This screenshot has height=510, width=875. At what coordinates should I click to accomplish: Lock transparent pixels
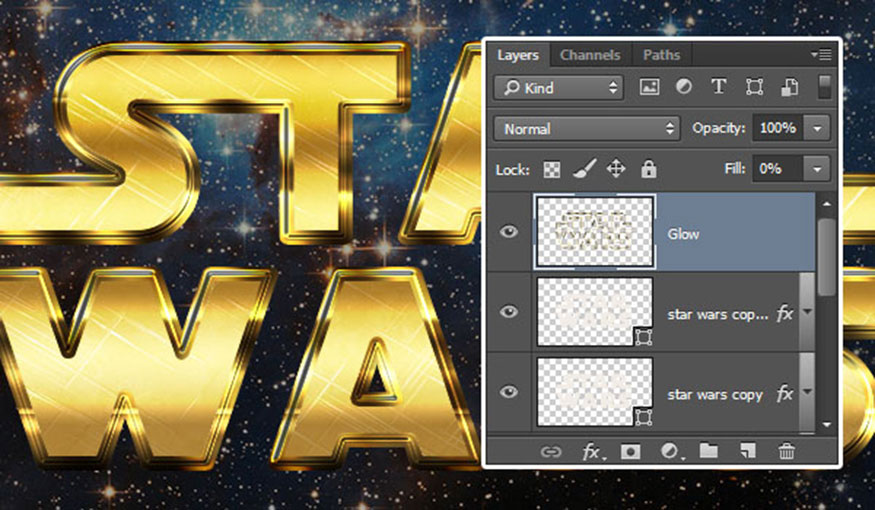click(552, 169)
